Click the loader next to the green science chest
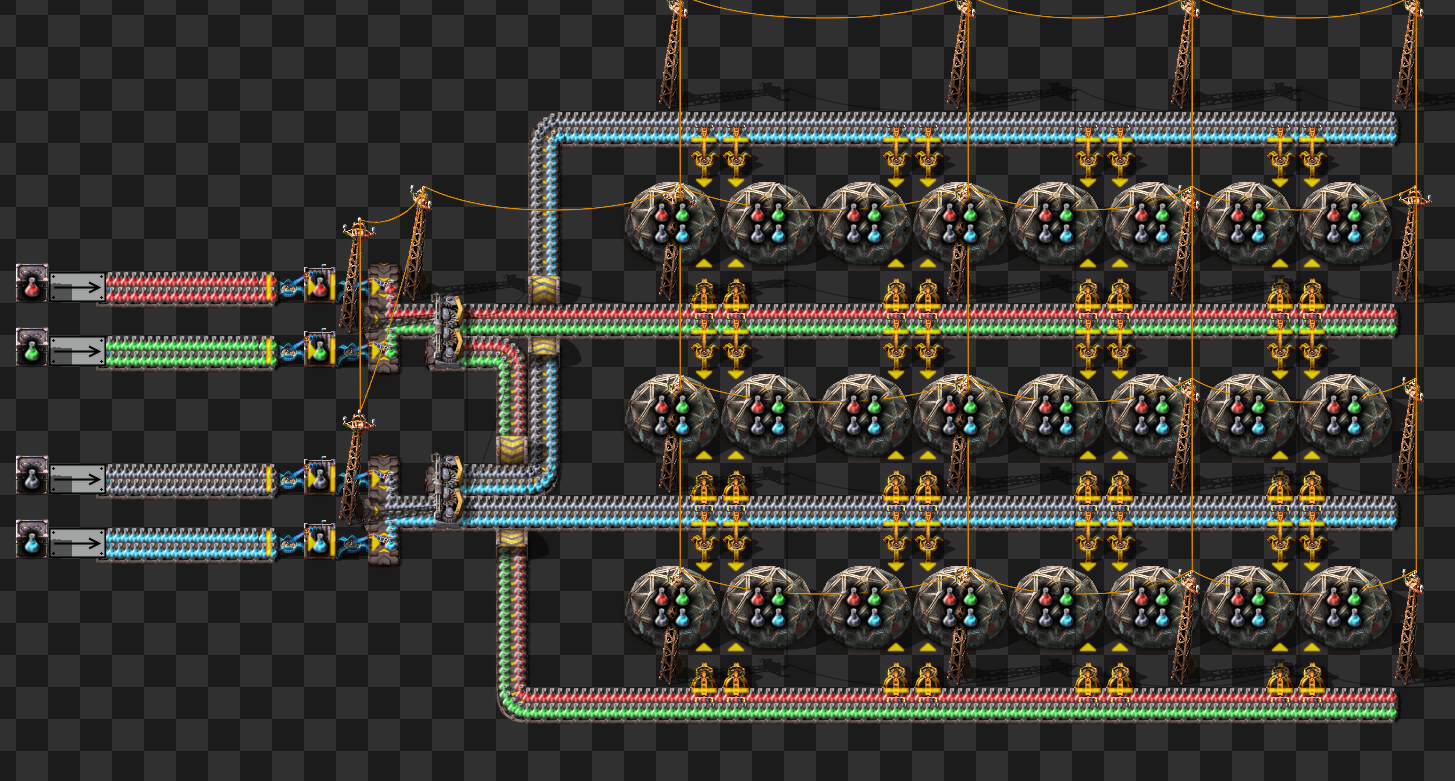 coord(77,350)
